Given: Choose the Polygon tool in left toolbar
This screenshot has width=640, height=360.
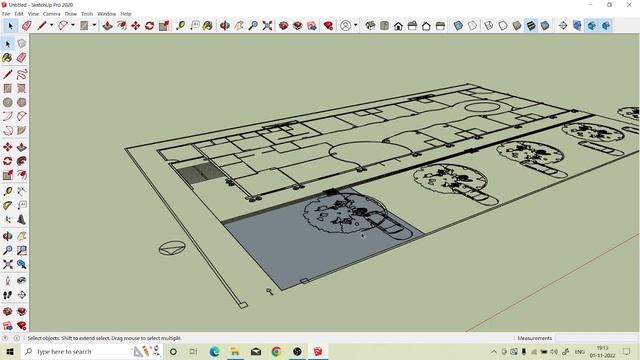Looking at the screenshot, I should 22,102.
